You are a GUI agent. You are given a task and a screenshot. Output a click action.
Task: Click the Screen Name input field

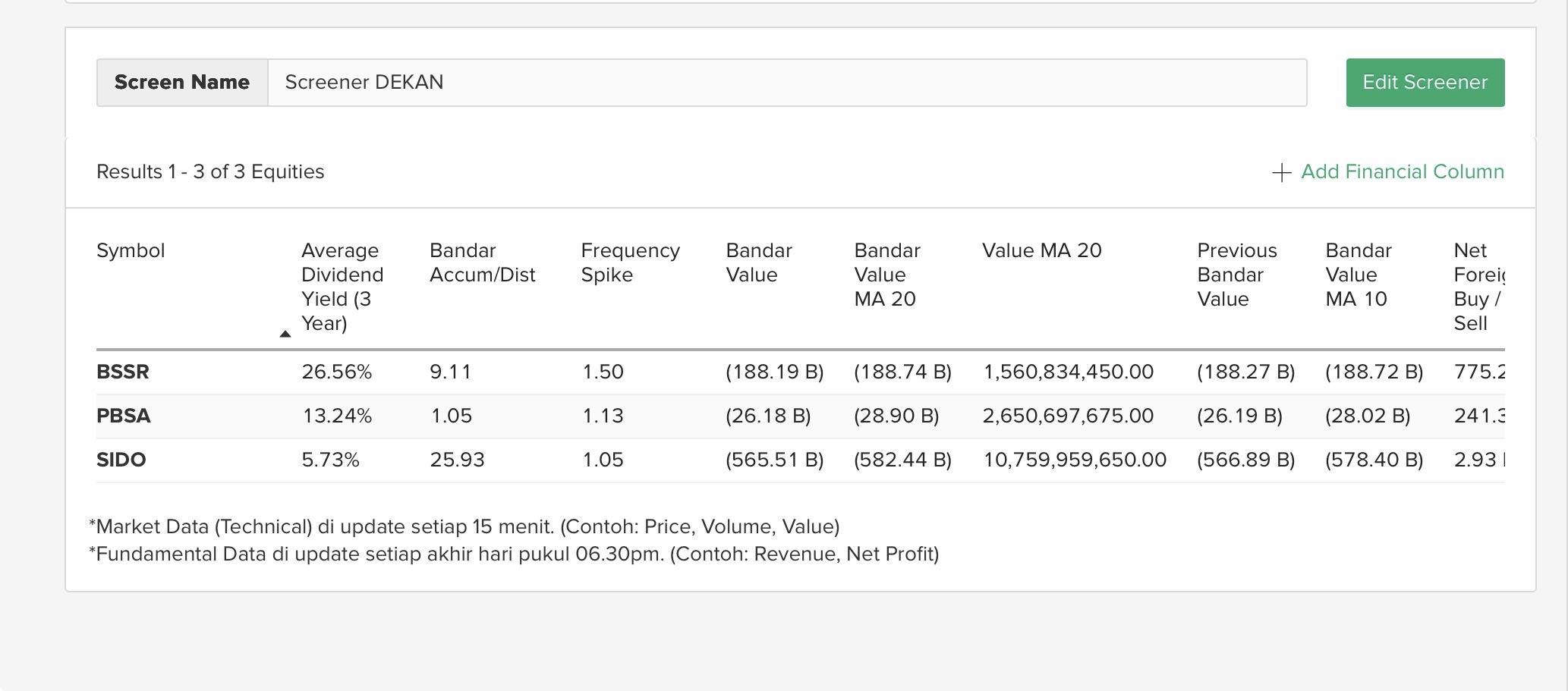[x=786, y=83]
